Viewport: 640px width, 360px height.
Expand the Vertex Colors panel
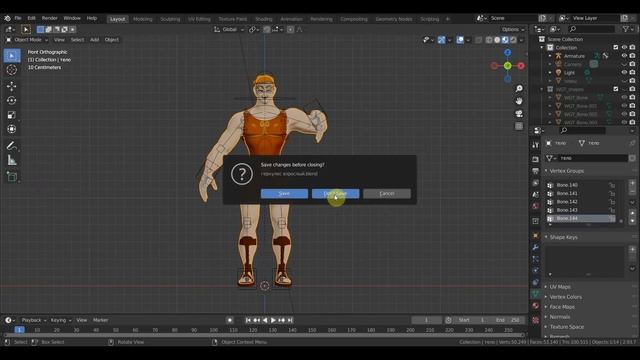(565, 297)
